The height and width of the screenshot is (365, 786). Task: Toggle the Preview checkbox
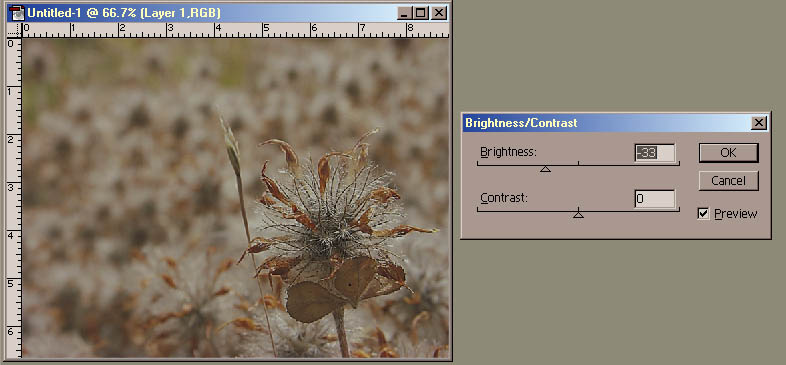[x=703, y=214]
